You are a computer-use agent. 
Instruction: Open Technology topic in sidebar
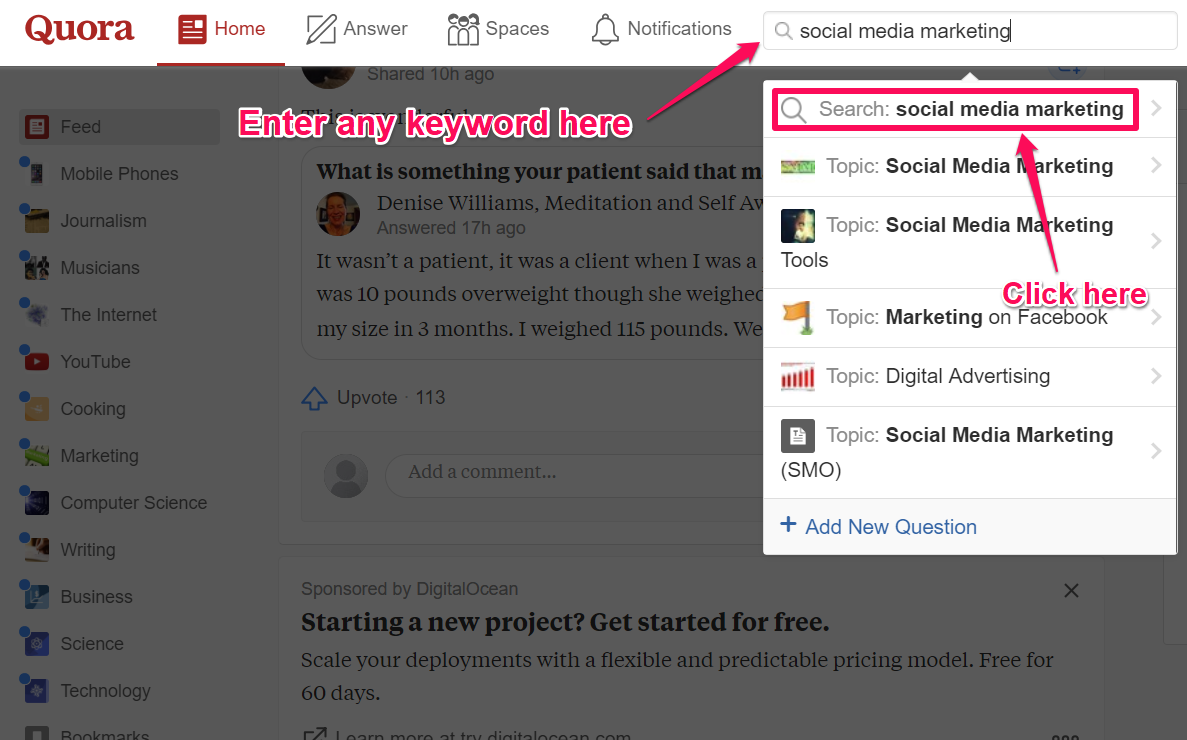[x=105, y=690]
